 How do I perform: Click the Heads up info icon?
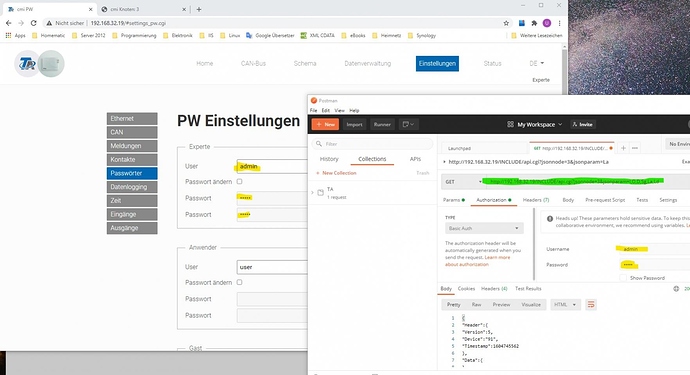tap(550, 219)
